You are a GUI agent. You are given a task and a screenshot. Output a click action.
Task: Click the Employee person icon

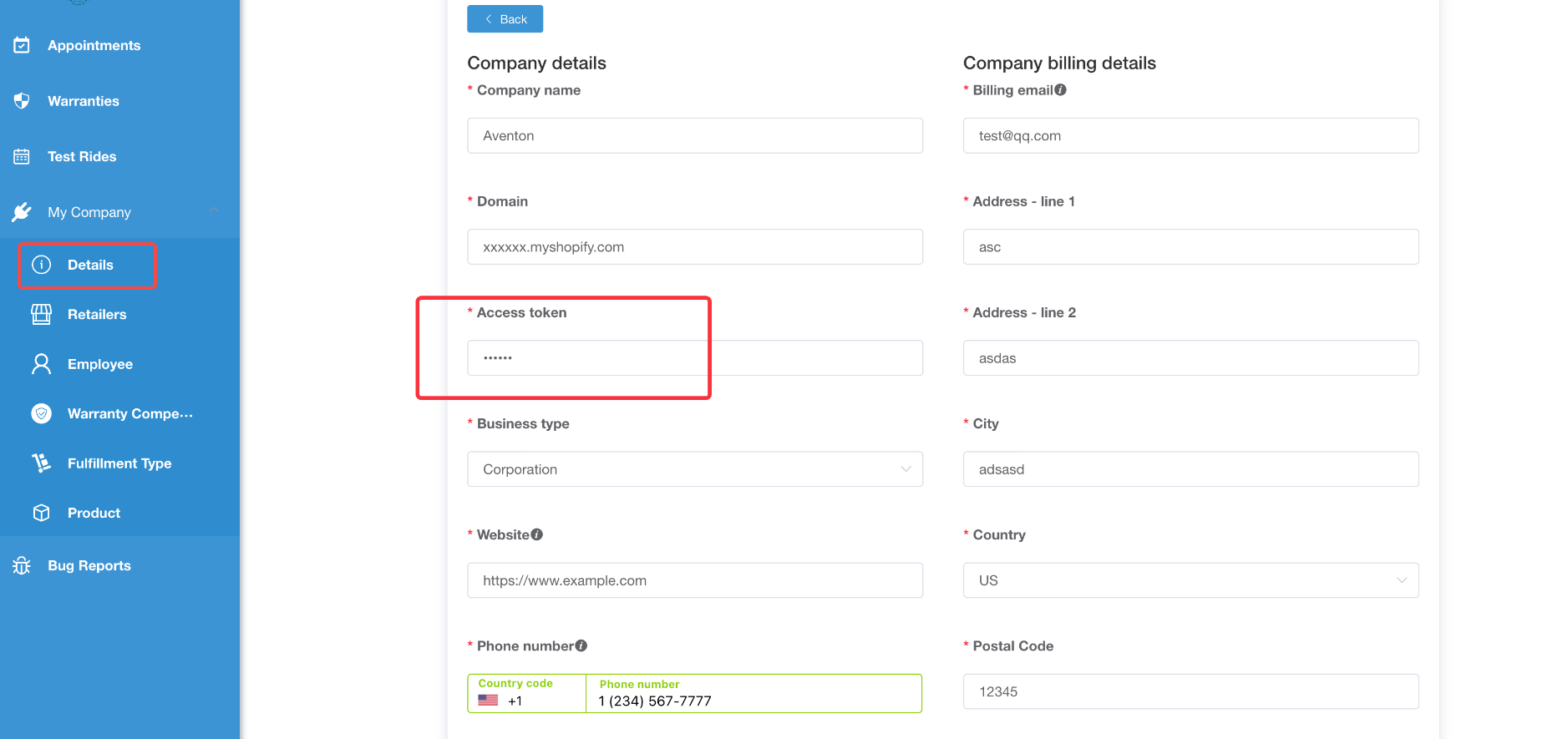41,364
